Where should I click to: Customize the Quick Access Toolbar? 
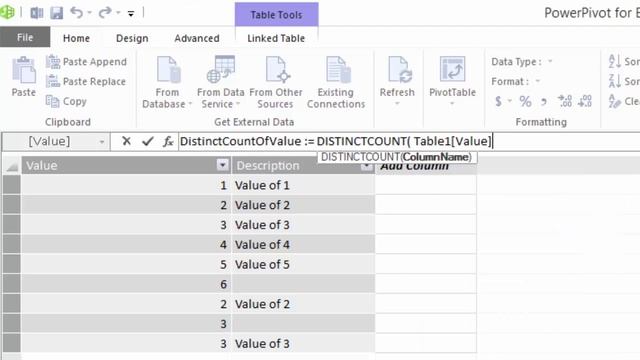click(x=131, y=13)
